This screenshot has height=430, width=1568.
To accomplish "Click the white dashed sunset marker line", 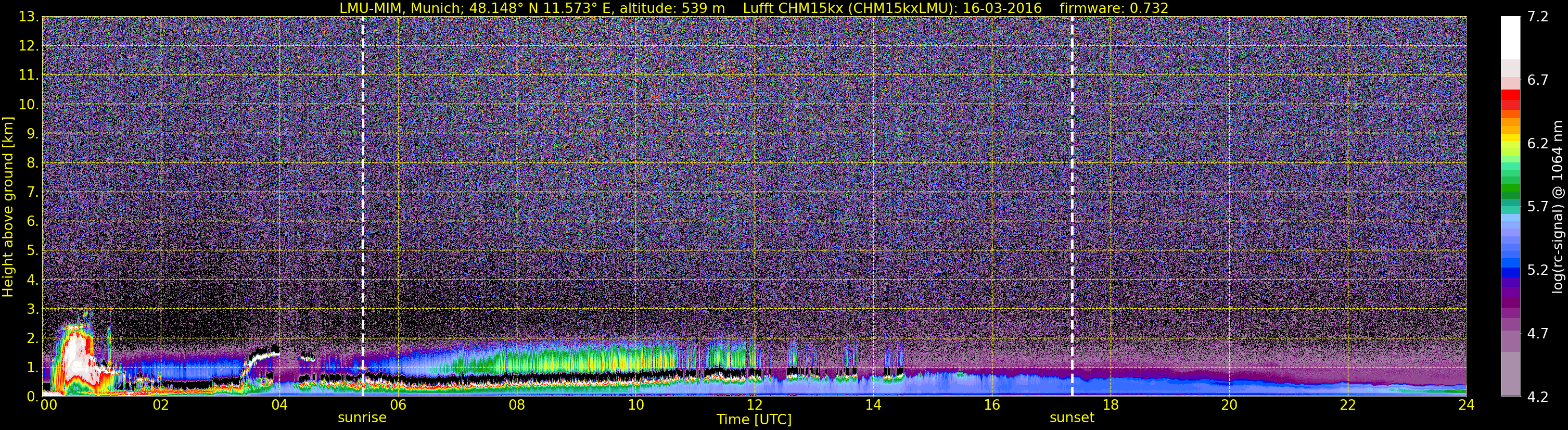I will pyautogui.click(x=1072, y=207).
